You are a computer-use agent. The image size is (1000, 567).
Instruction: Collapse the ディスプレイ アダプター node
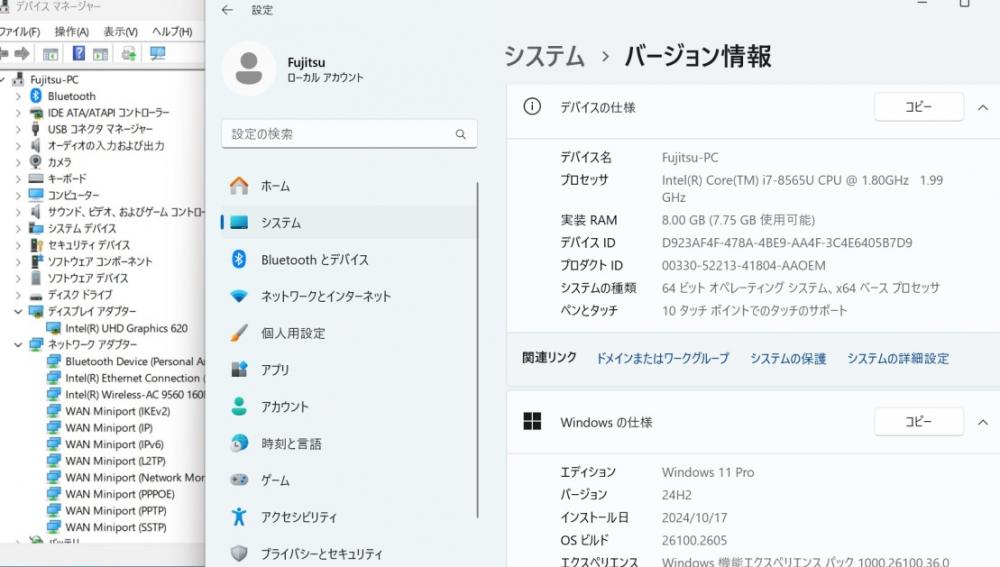point(18,311)
